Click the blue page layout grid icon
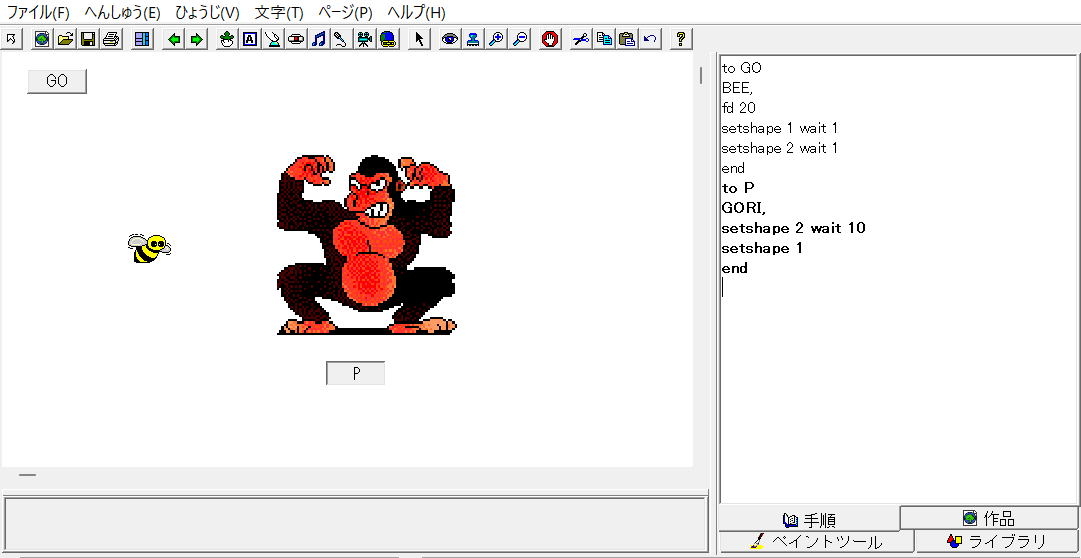 [142, 39]
